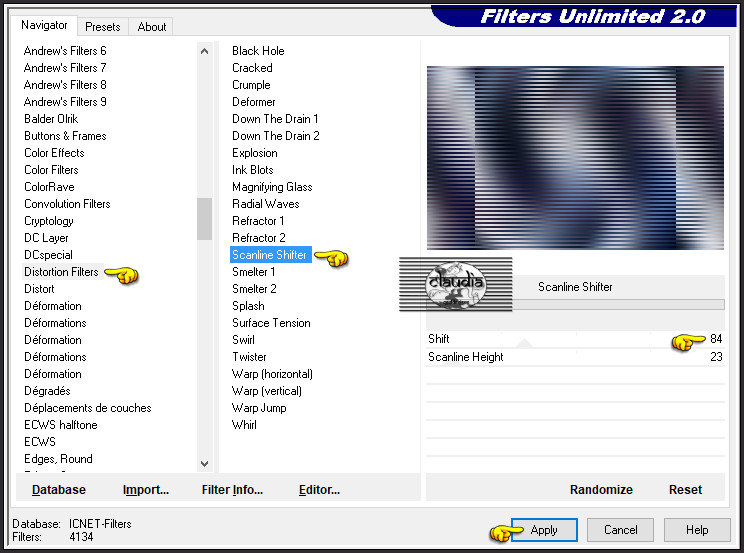Choose the Twister filter
This screenshot has height=553, width=744.
(249, 357)
